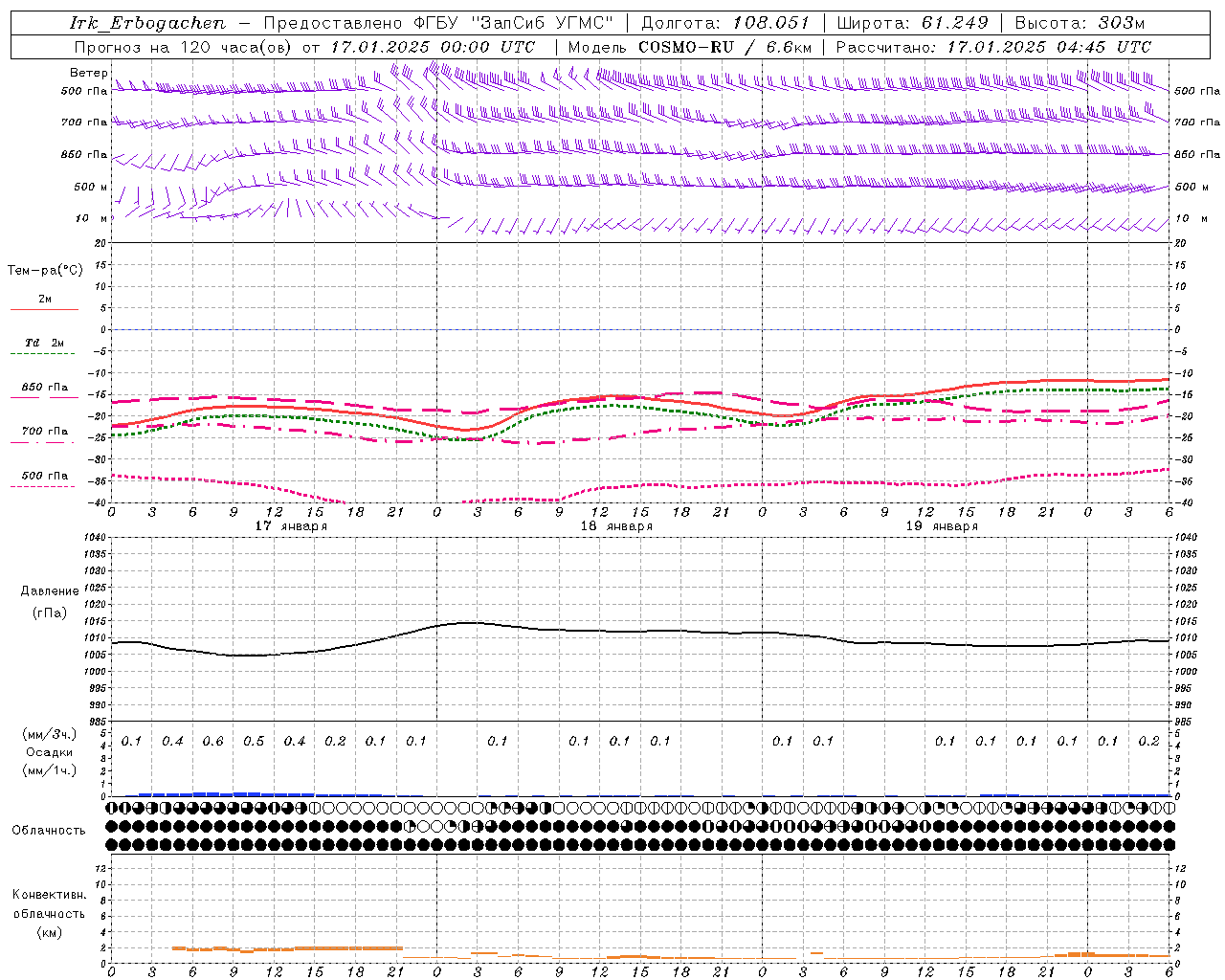1225x980 pixels.
Task: Click the date label "19 января"
Action: click(x=942, y=526)
